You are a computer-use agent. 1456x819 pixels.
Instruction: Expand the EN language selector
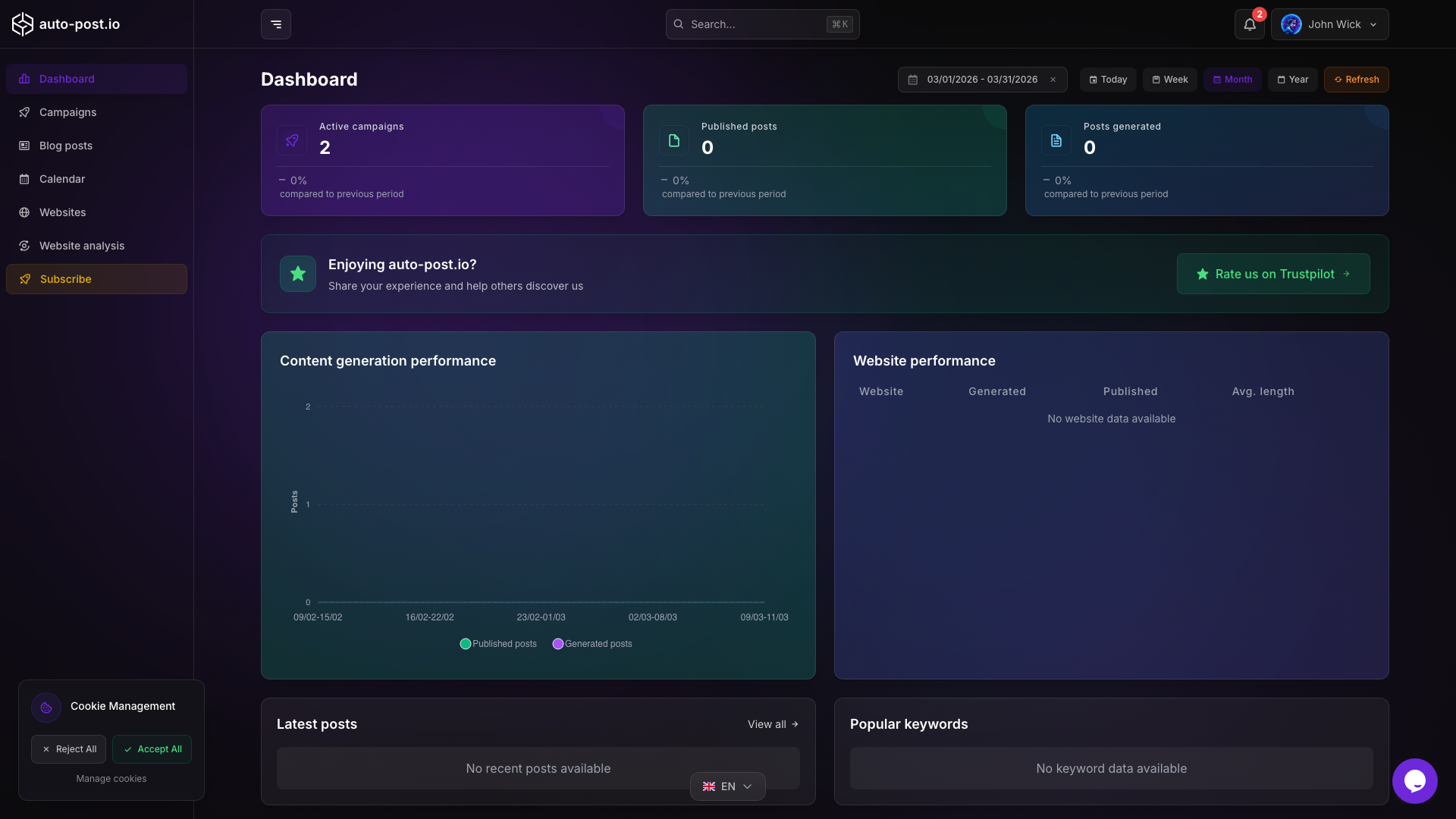pyautogui.click(x=726, y=786)
